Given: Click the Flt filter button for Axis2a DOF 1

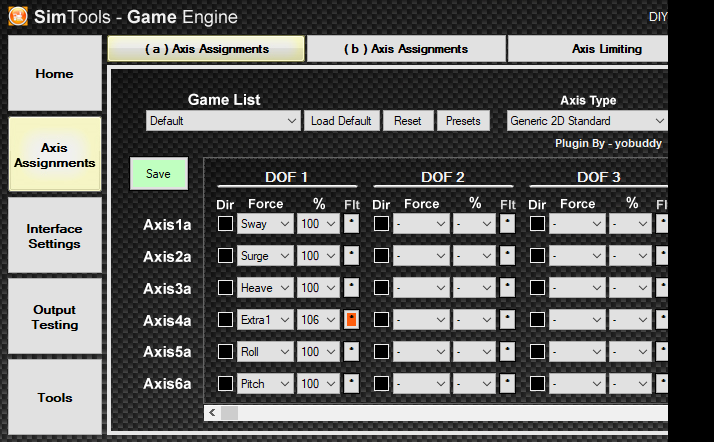Looking at the screenshot, I should click(351, 255).
